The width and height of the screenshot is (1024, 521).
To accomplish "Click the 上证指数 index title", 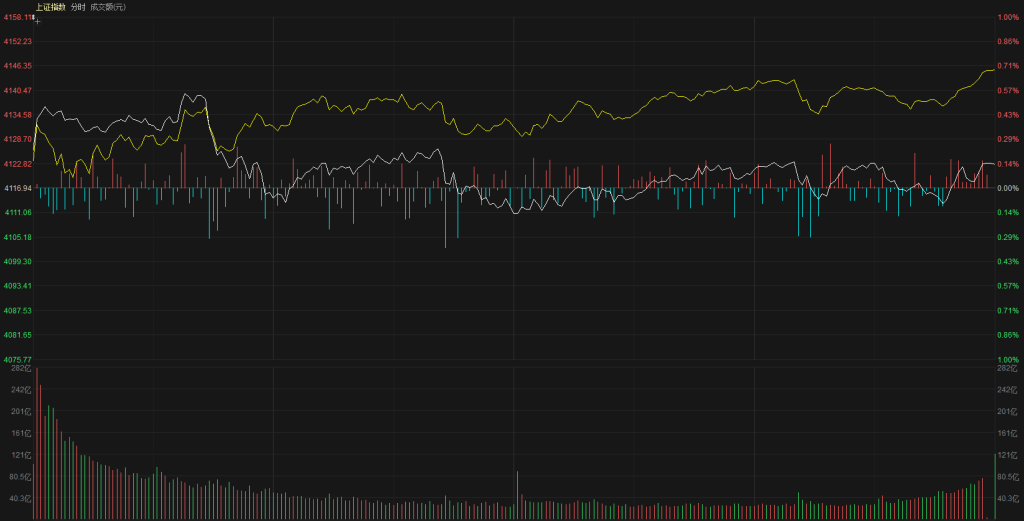I will [50, 7].
